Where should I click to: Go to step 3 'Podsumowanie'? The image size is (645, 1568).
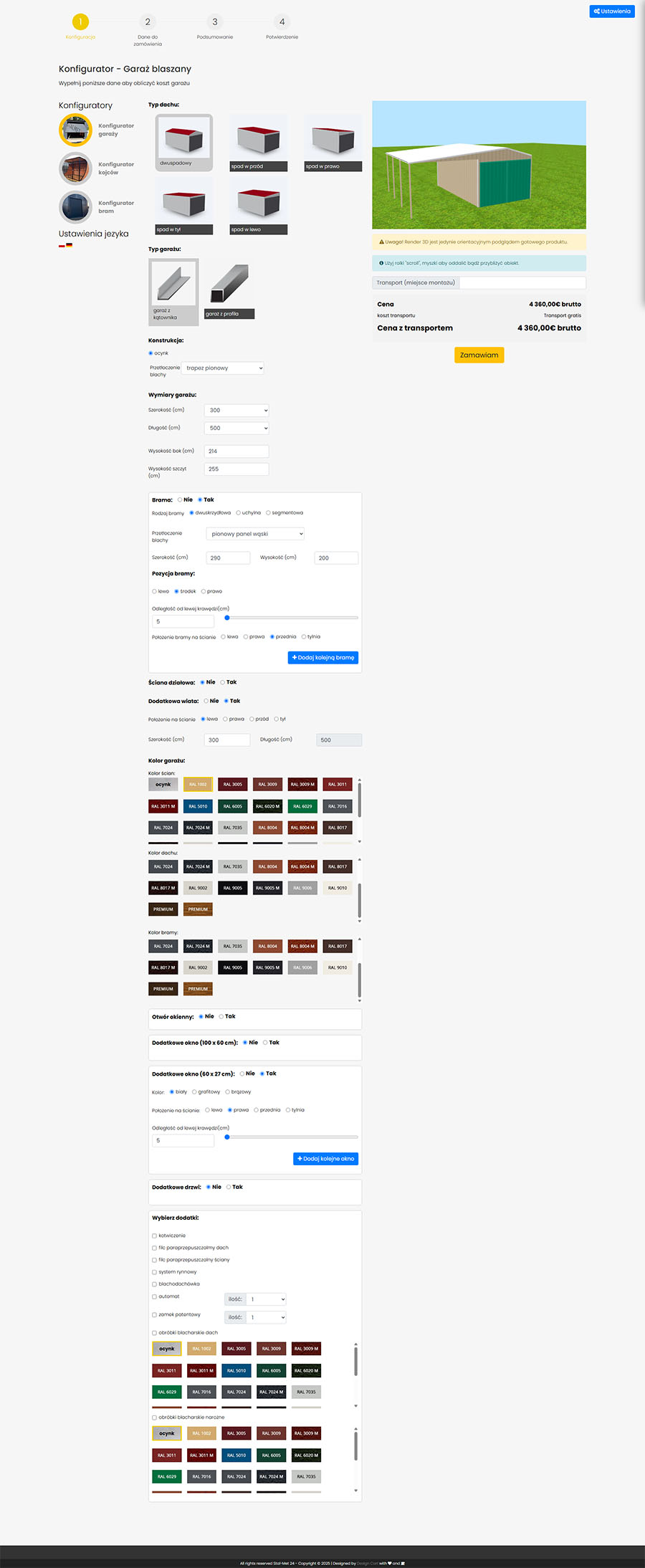tap(215, 22)
